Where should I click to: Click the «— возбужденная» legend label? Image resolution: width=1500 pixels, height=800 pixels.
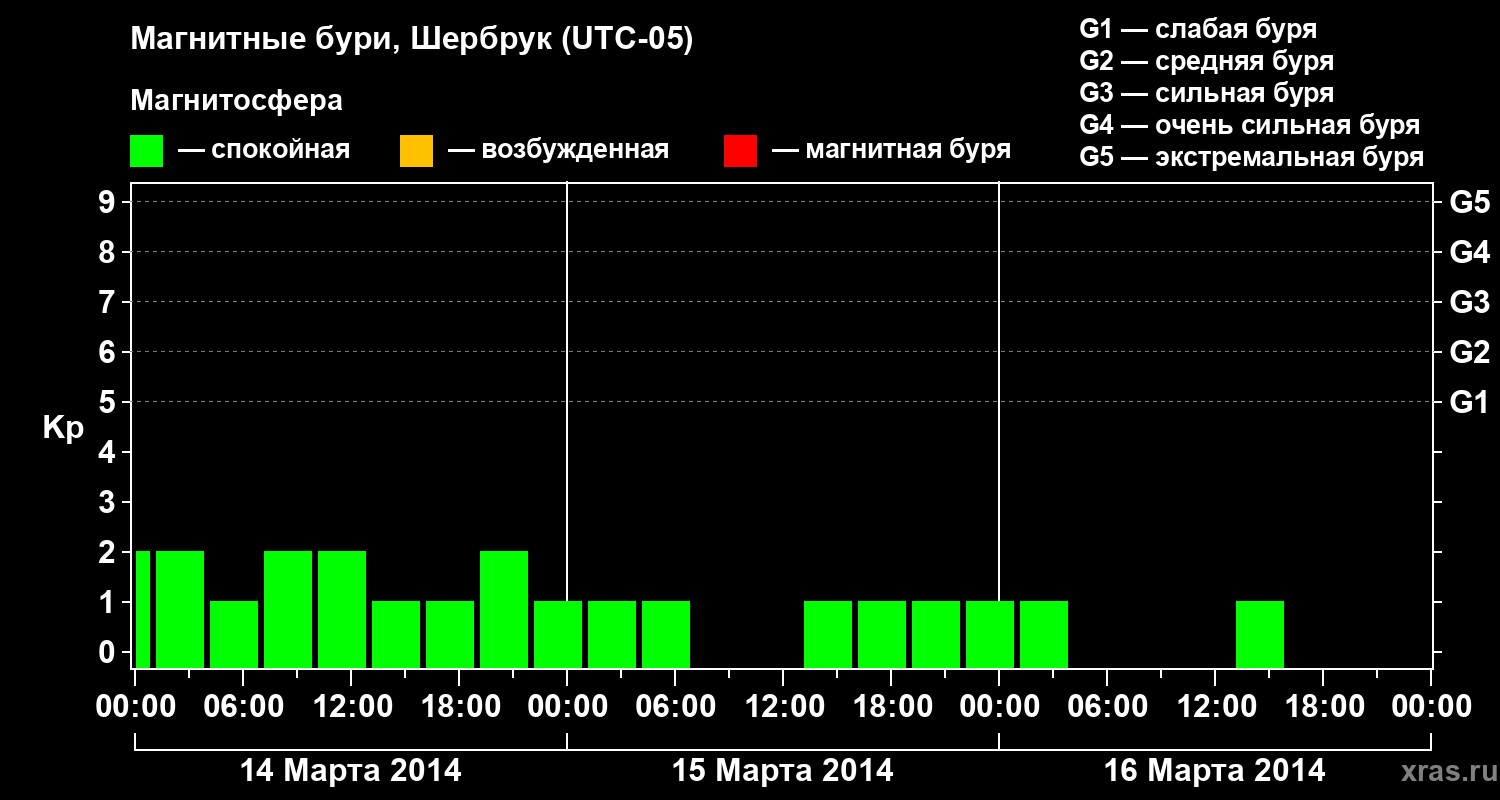tap(559, 151)
